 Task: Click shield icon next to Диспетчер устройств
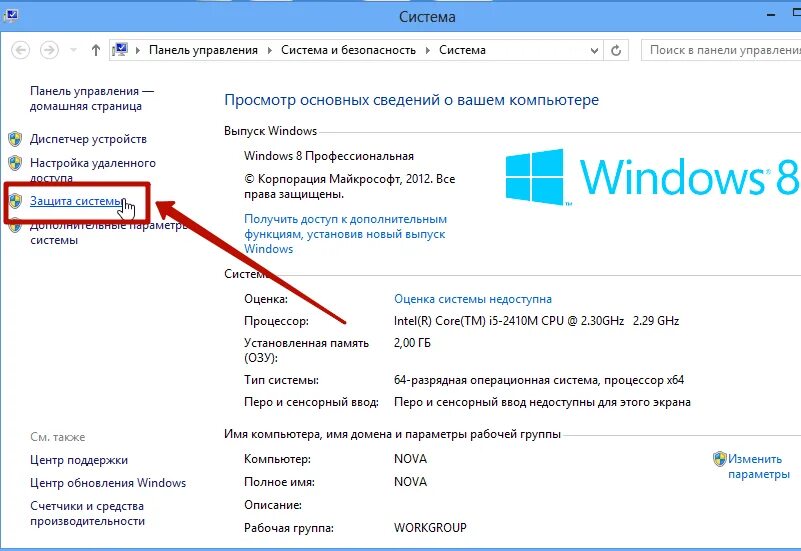point(15,138)
